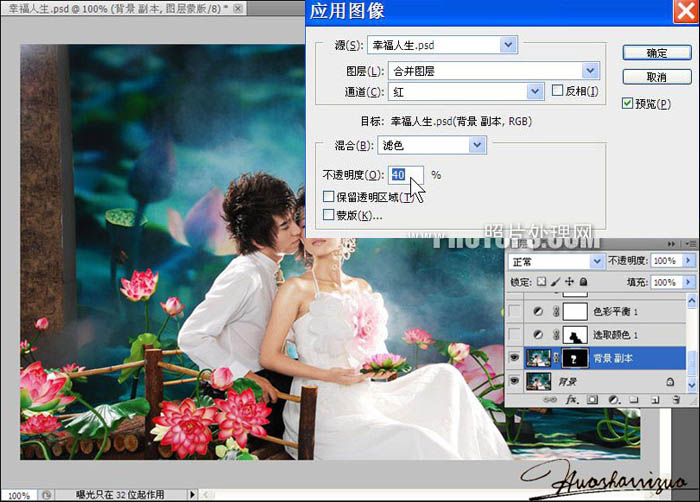Uncheck the 预览 preview checkbox

pos(627,104)
